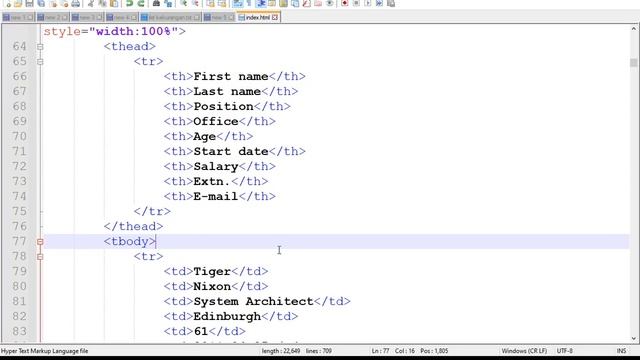
Task: Click the Open file toolbar icon
Action: point(18,4)
